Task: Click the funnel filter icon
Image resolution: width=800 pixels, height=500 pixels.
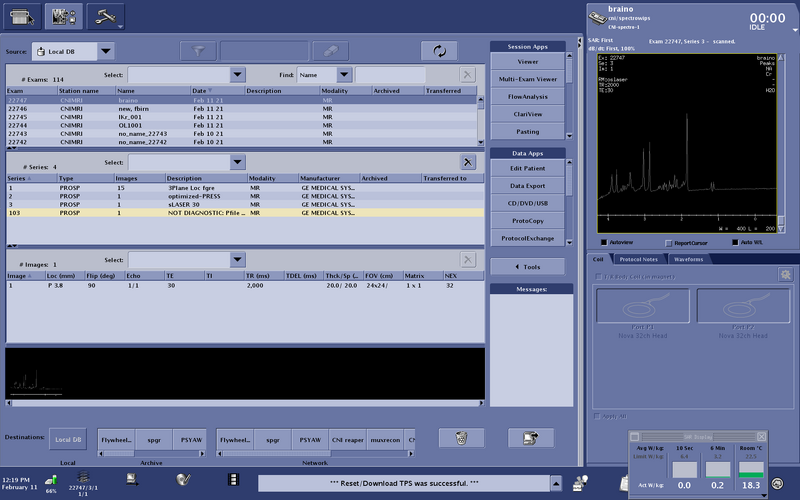Action: (198, 51)
